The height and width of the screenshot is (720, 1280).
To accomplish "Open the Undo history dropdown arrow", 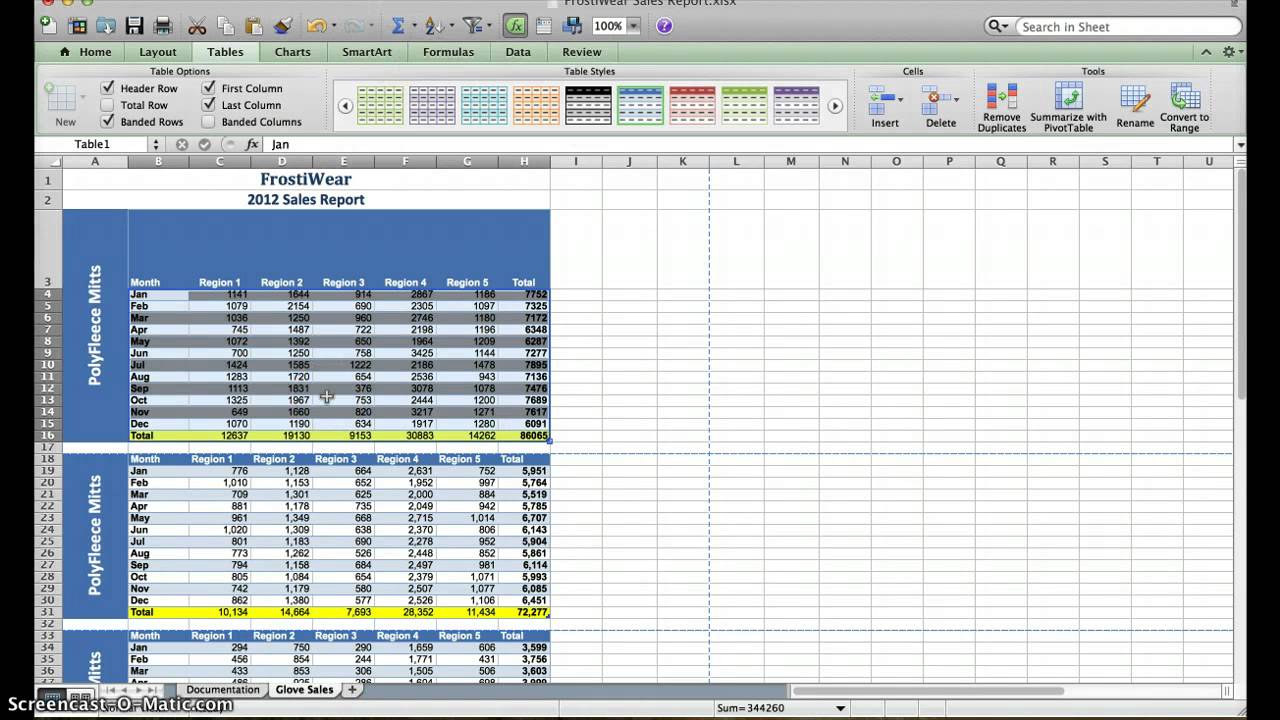I will pyautogui.click(x=333, y=26).
